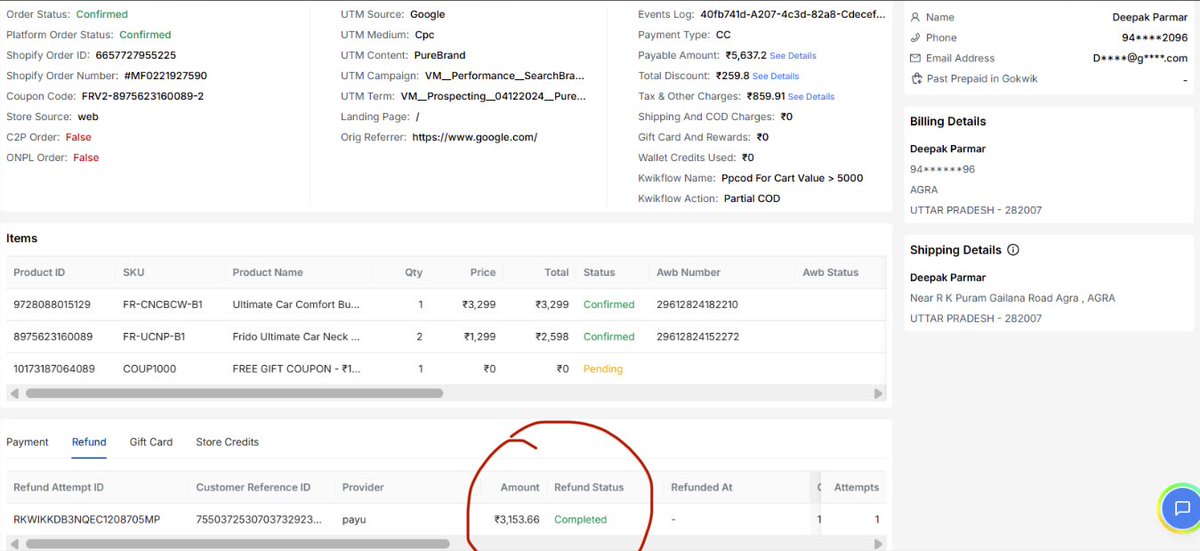This screenshot has height=551, width=1200.
Task: Click product ID 10173187064089
Action: (54, 369)
